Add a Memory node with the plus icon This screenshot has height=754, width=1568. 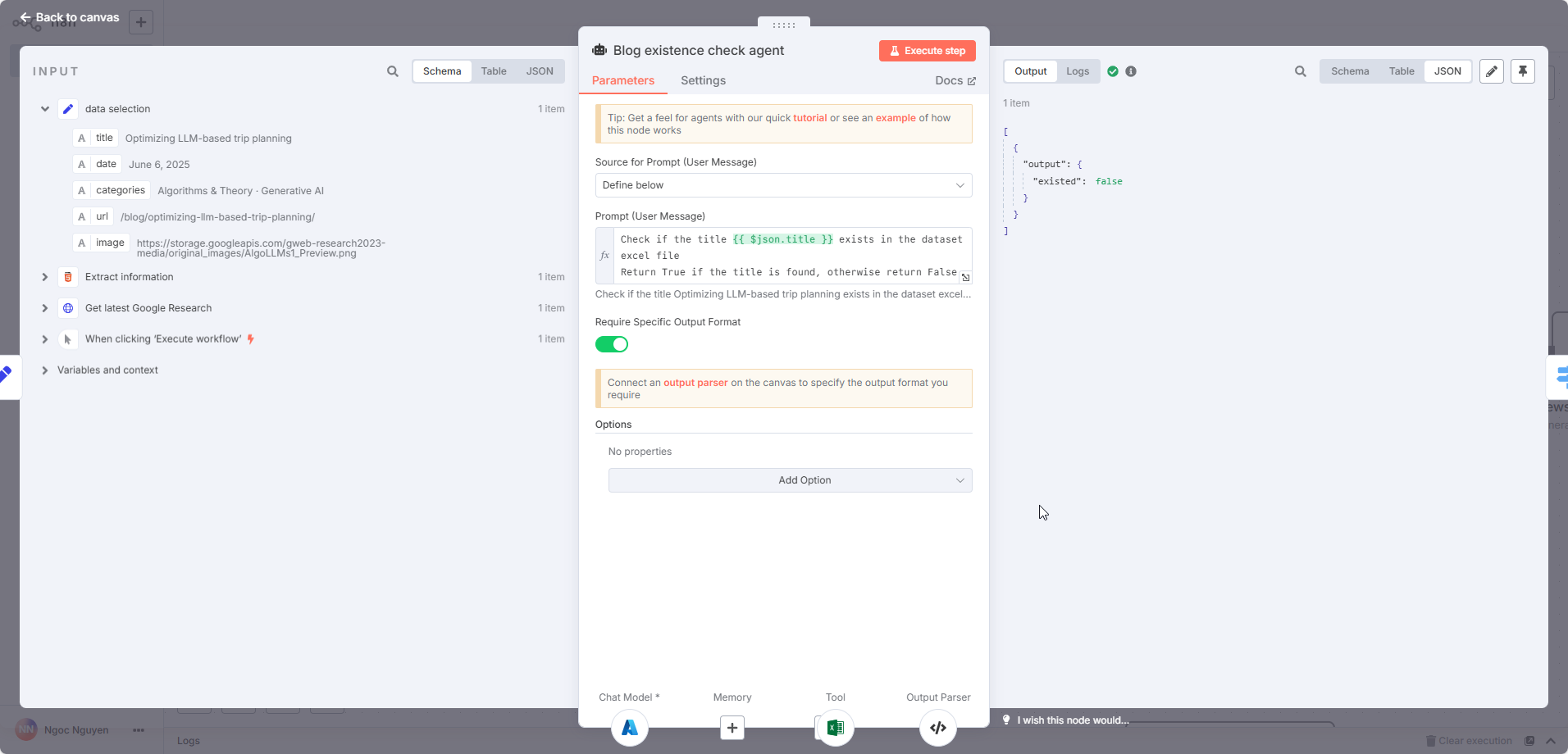(731, 728)
